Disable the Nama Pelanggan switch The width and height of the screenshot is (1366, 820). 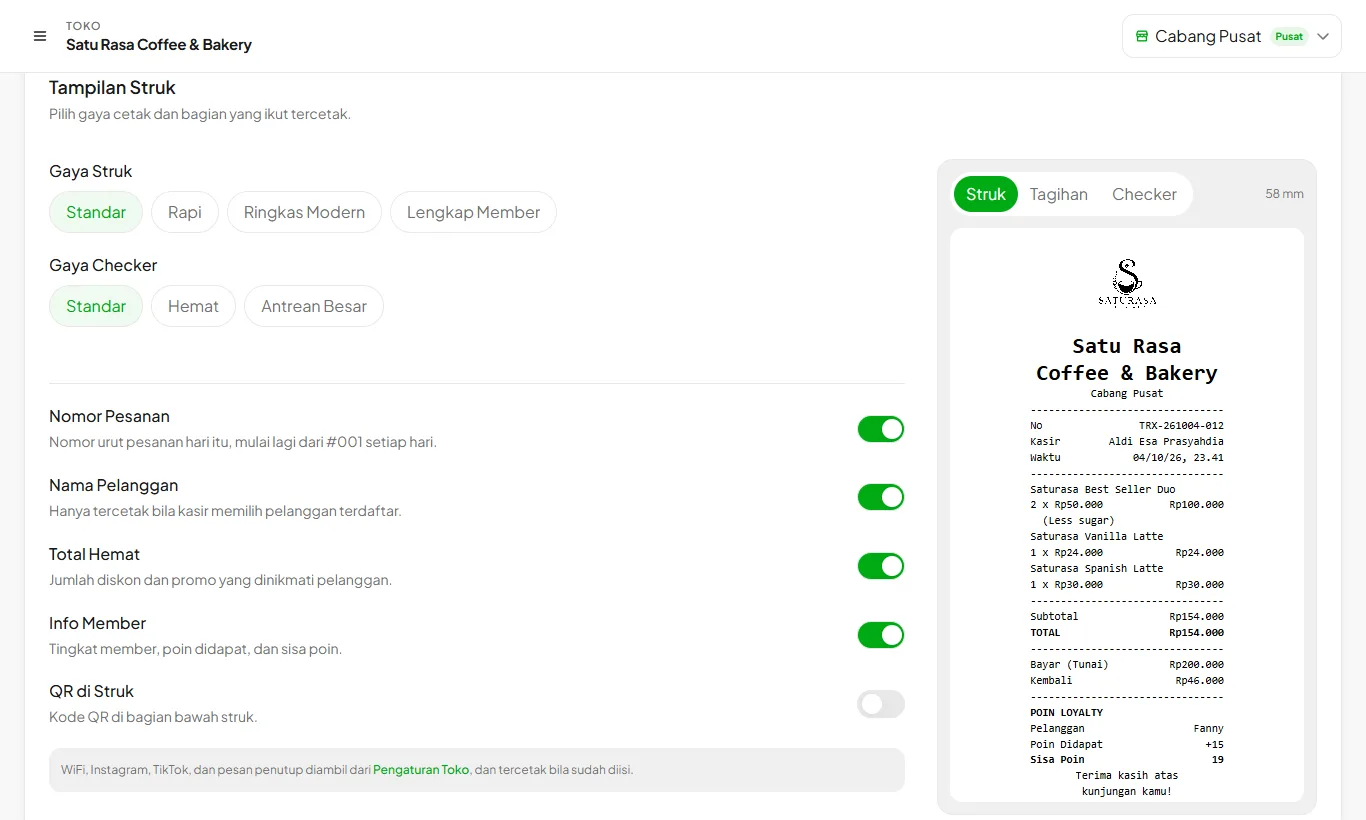point(881,497)
